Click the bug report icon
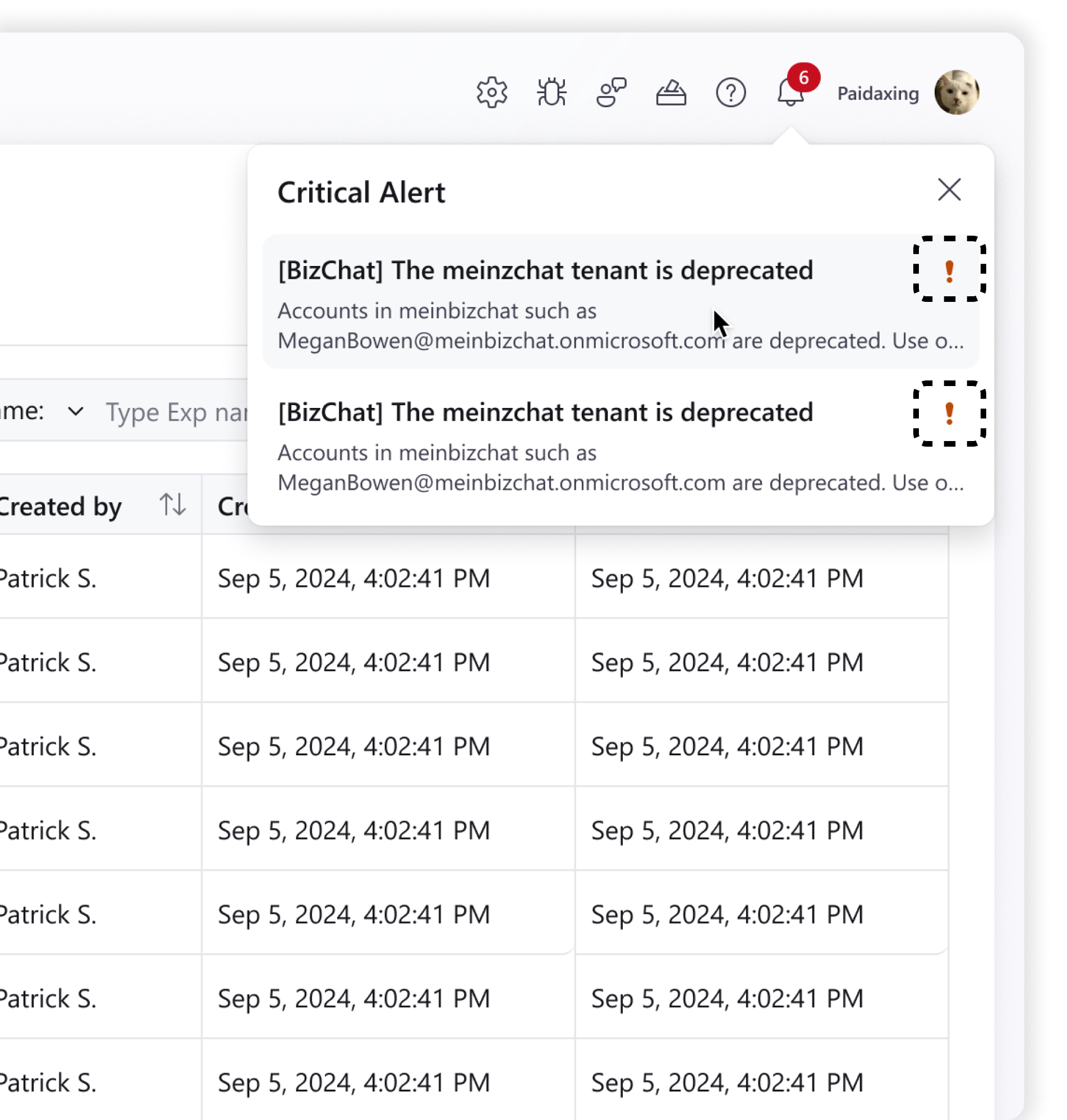 tap(551, 92)
